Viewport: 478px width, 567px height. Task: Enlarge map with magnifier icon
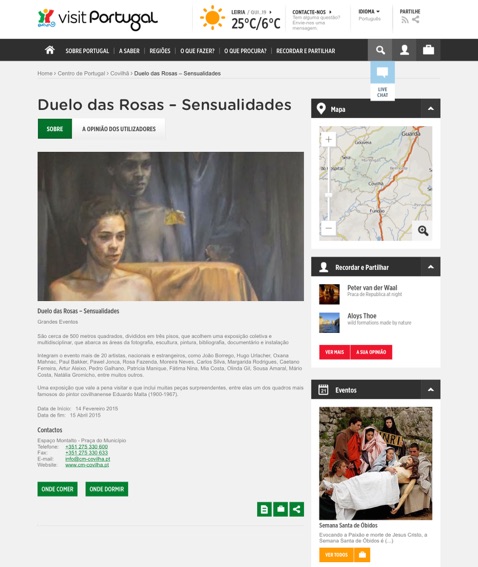(423, 230)
